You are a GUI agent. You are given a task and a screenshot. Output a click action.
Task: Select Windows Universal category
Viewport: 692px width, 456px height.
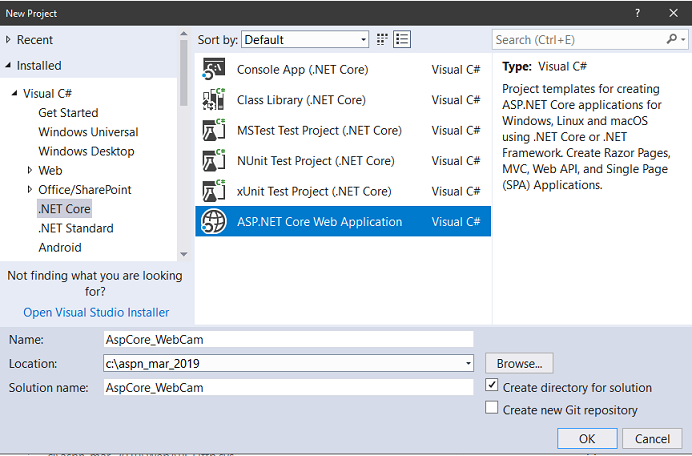[88, 132]
